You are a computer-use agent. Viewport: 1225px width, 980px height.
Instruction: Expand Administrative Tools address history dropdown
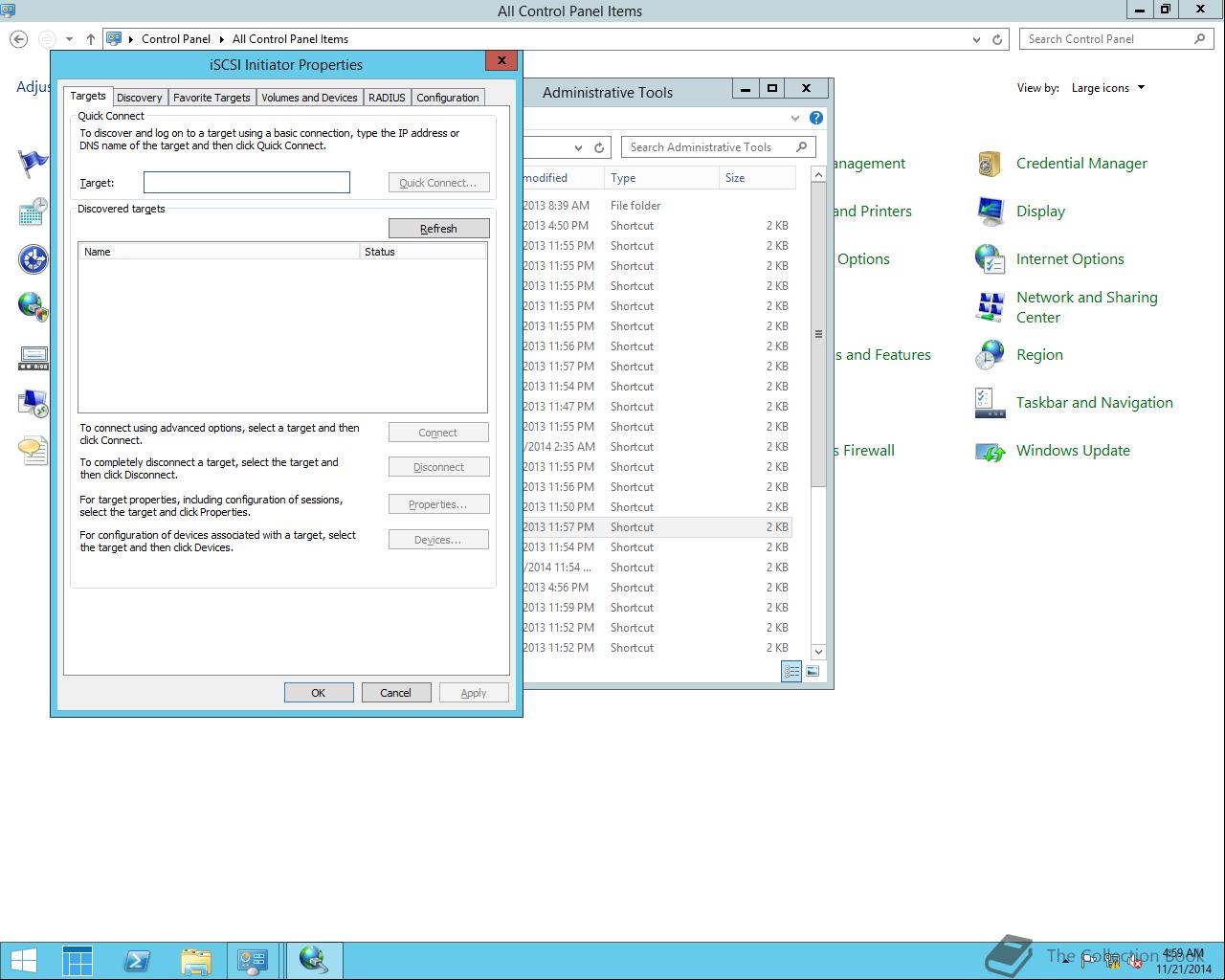pyautogui.click(x=578, y=147)
